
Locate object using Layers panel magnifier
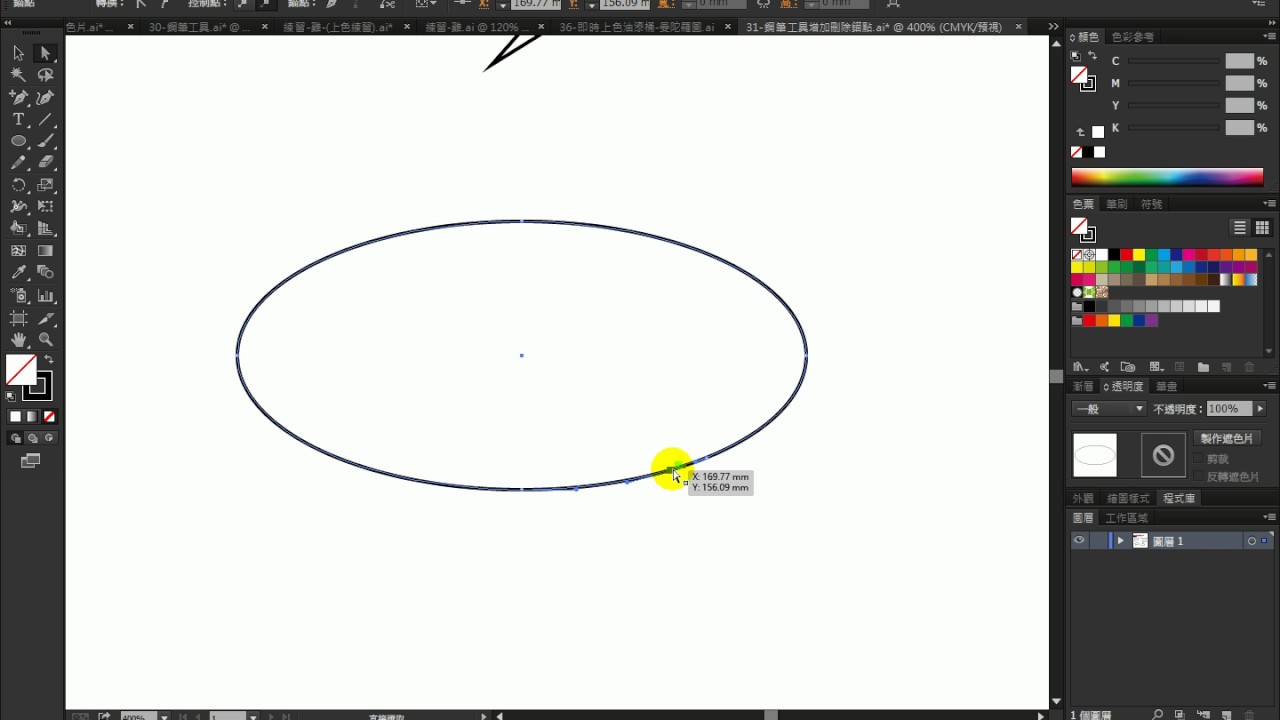(1157, 715)
